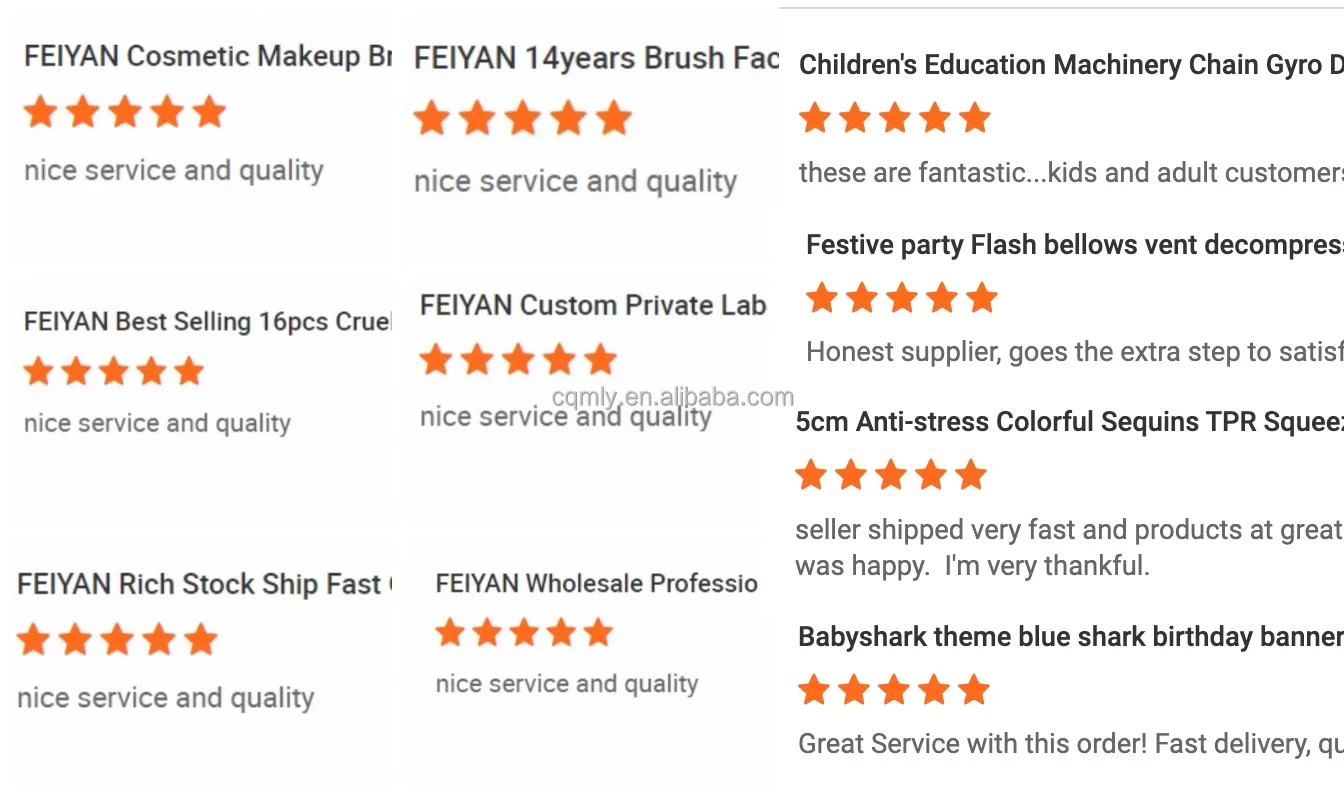Click first star under FEIYAN Rich Stock title
This screenshot has height=796, width=1344.
tap(33, 640)
